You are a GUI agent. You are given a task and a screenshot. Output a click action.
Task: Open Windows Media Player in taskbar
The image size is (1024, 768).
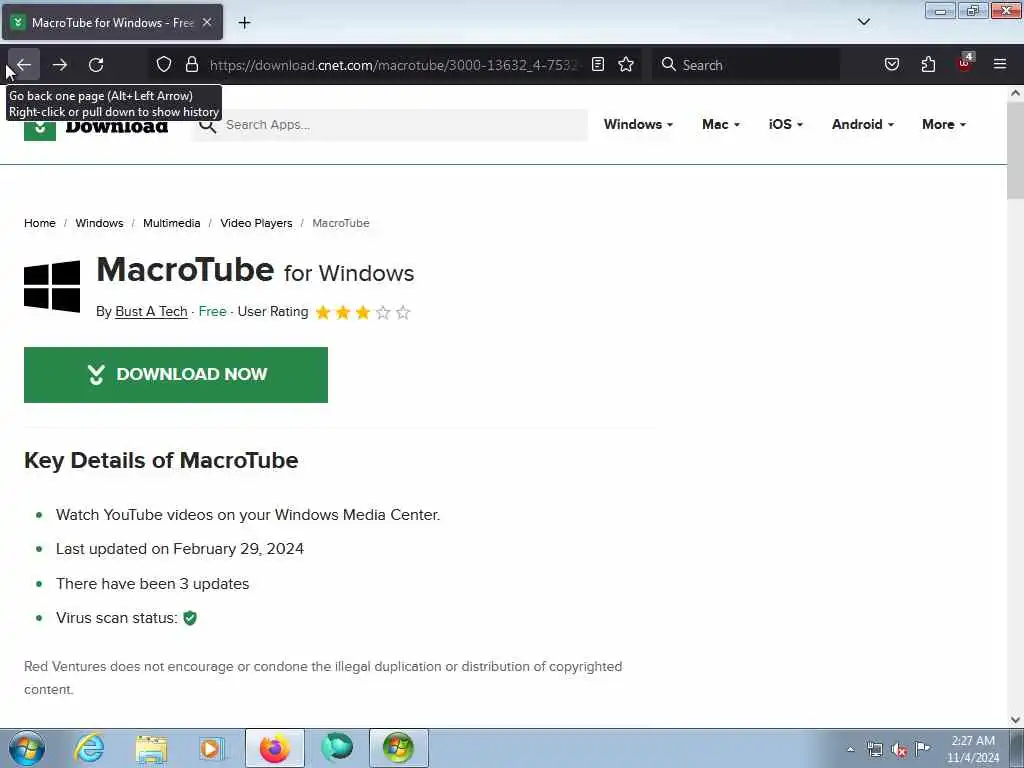click(x=212, y=748)
